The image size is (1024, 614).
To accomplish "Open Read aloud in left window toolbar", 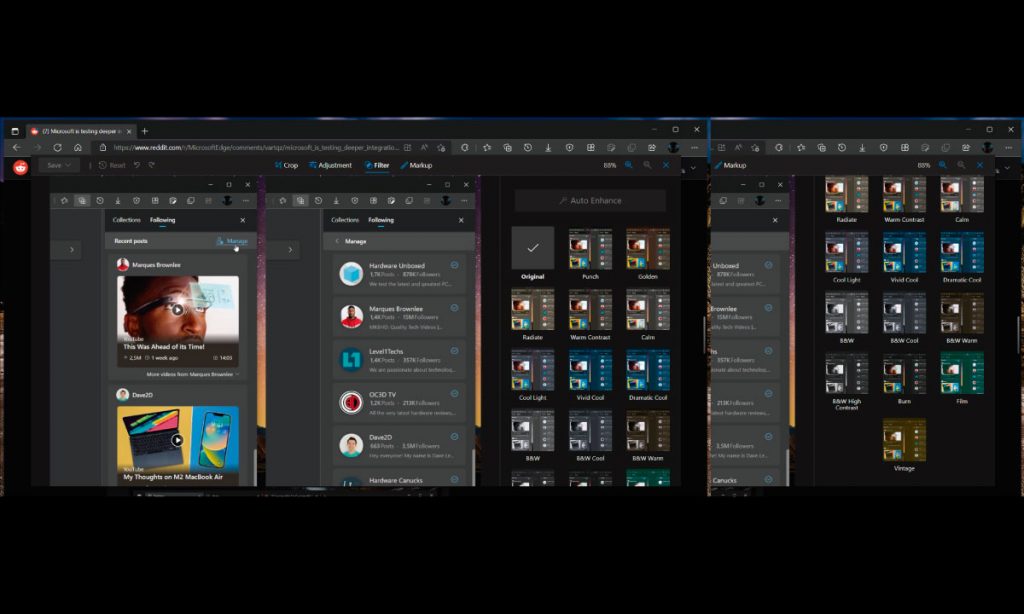I will [x=424, y=148].
